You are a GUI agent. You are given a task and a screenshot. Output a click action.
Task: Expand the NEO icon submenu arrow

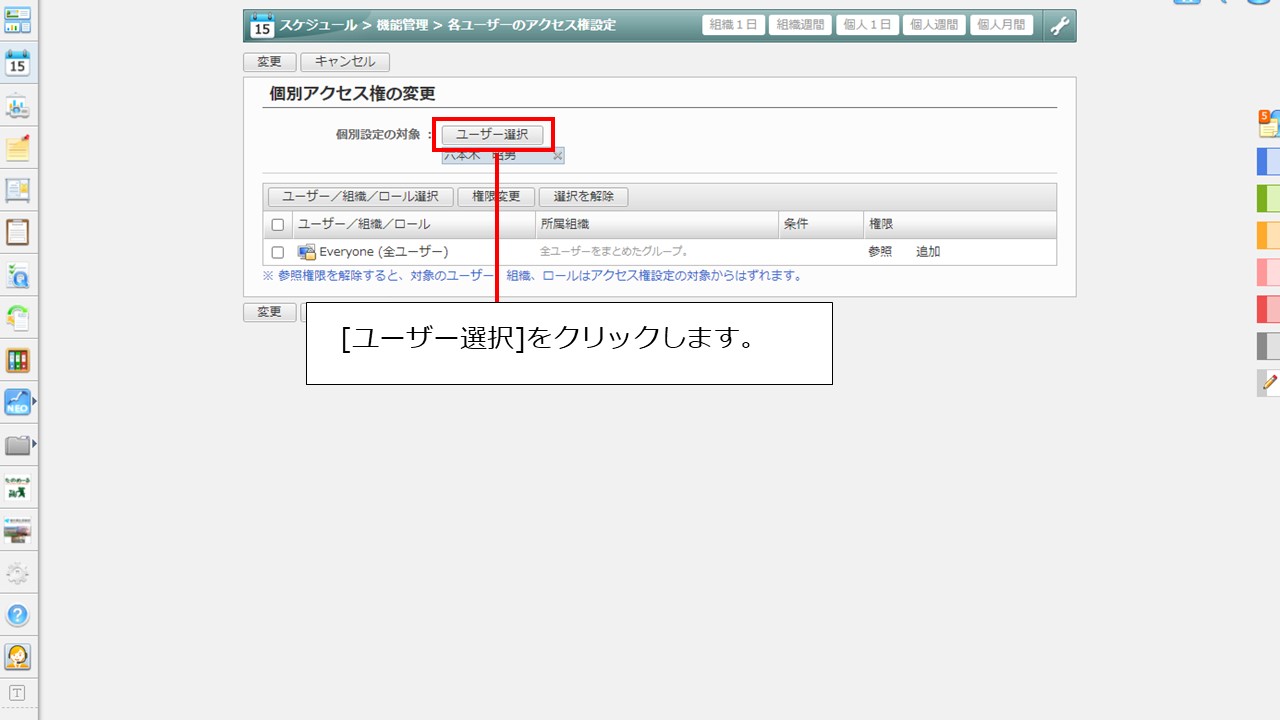tap(35, 402)
